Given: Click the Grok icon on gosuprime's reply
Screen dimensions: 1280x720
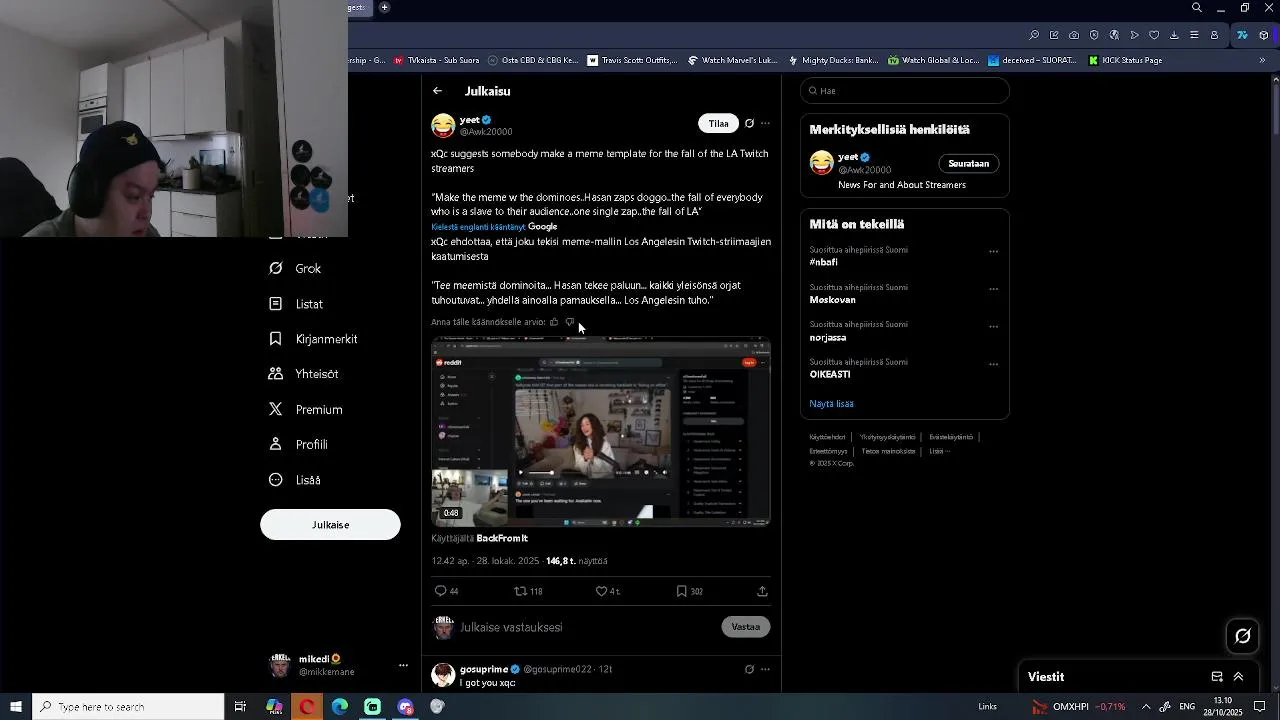Looking at the screenshot, I should [x=749, y=669].
